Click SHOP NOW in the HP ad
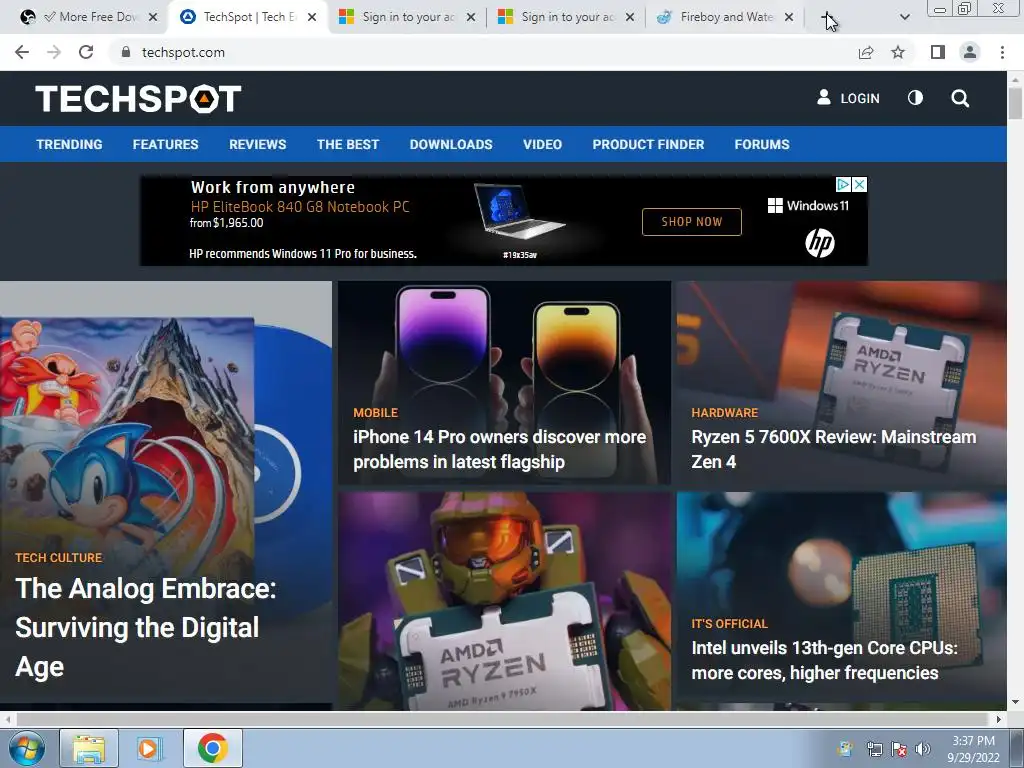Screen dimensions: 1024x768 [692, 222]
